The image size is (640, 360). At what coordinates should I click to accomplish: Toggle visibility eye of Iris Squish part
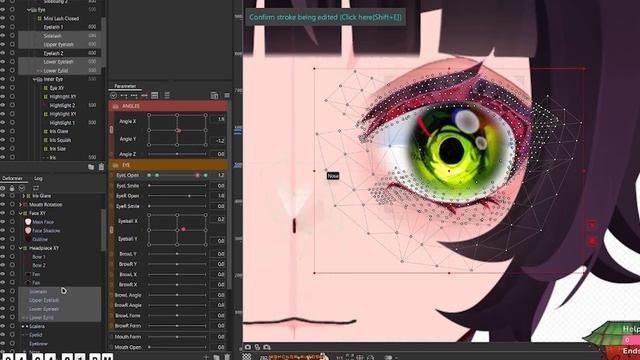[x=3, y=140]
